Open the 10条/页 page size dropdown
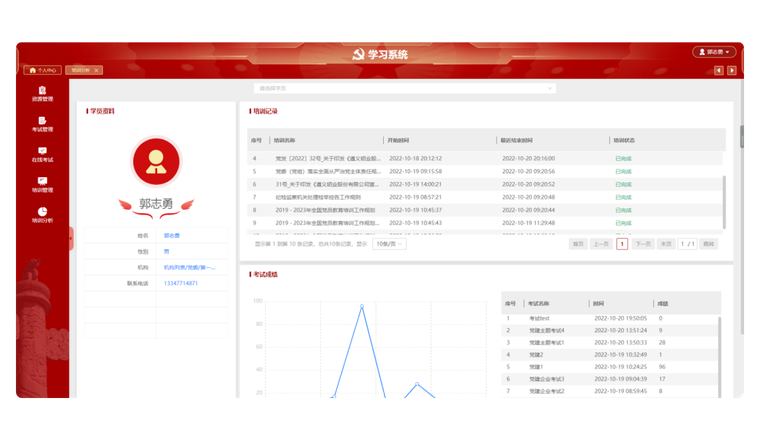The width and height of the screenshot is (760, 440). click(389, 244)
